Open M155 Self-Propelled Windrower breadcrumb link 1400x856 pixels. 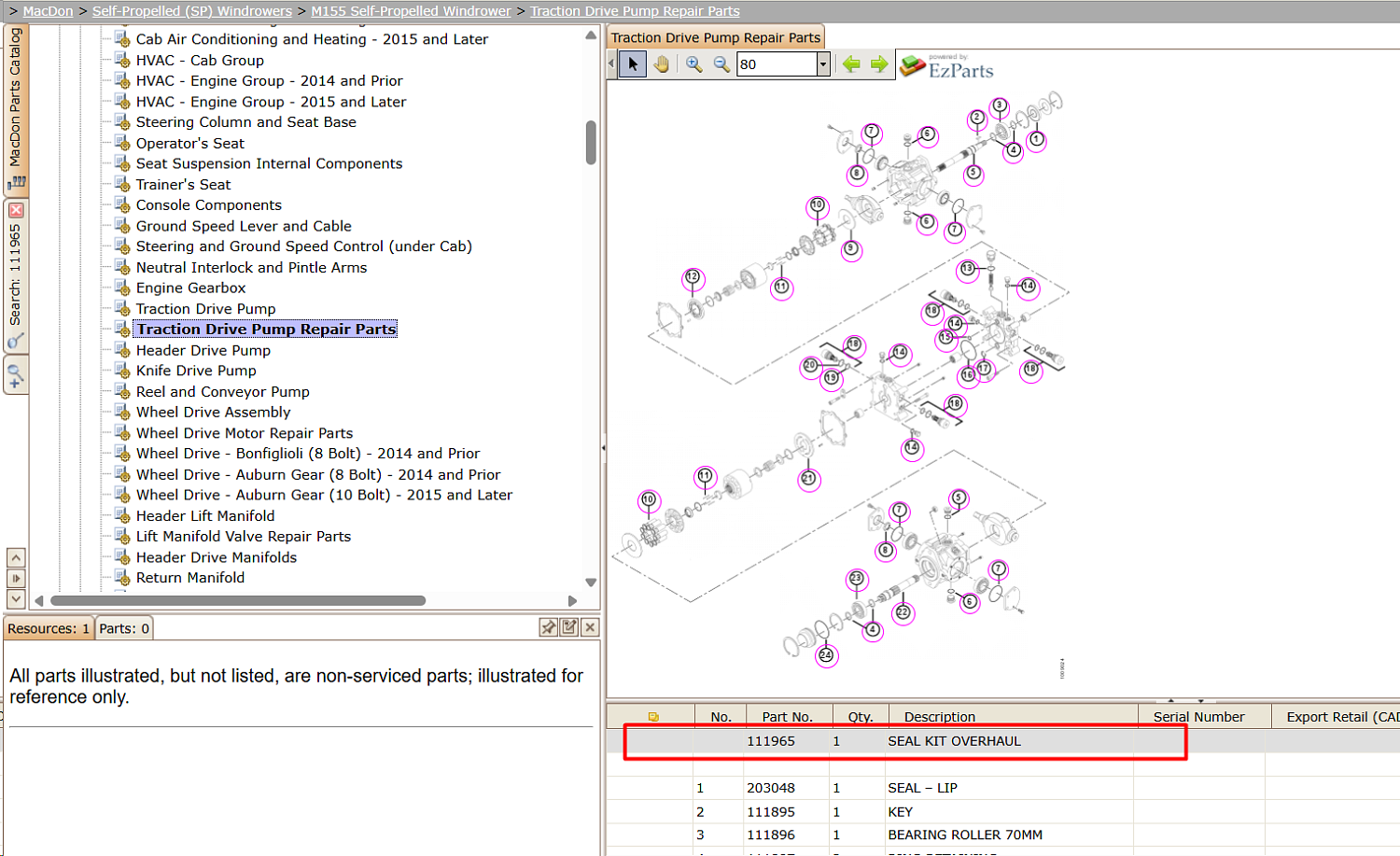point(411,11)
